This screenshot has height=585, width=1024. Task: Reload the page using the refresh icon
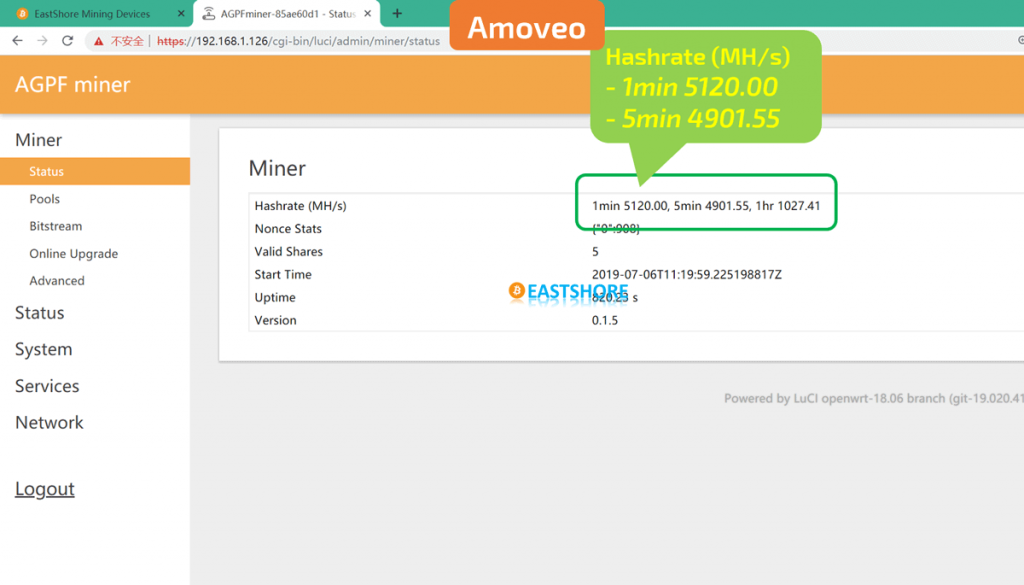[67, 42]
